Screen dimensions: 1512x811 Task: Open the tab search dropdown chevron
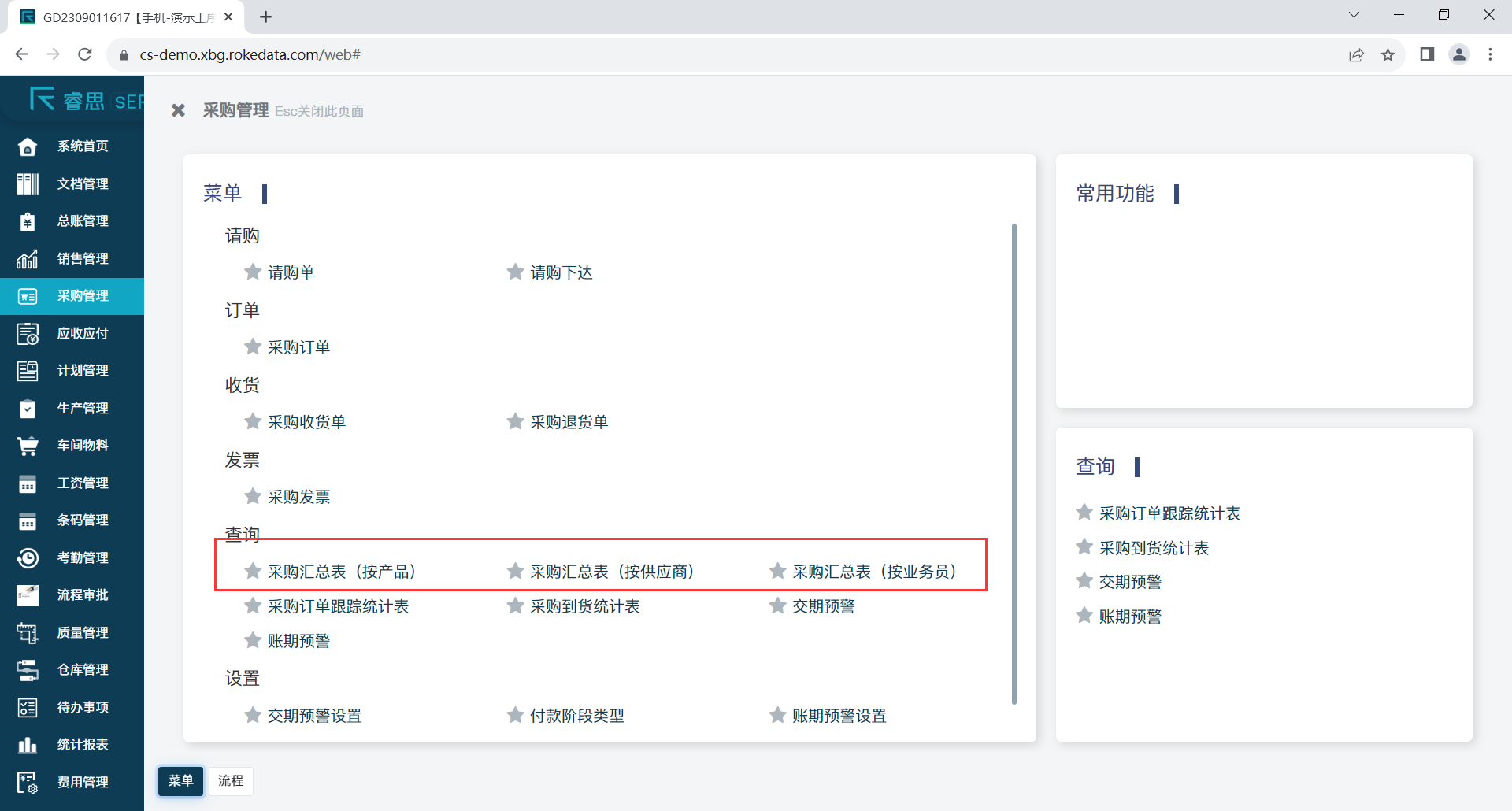click(1354, 15)
